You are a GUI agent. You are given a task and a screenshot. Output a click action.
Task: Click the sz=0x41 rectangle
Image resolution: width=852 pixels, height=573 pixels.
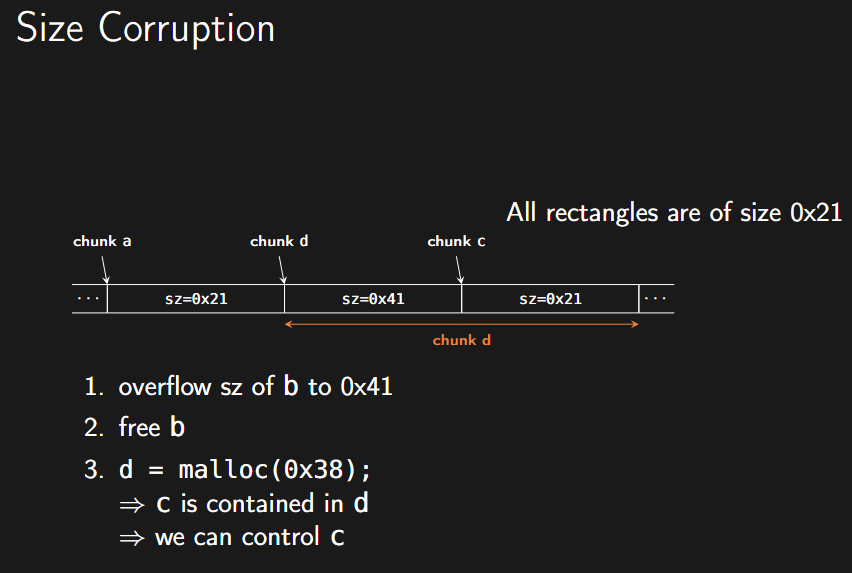(x=373, y=299)
